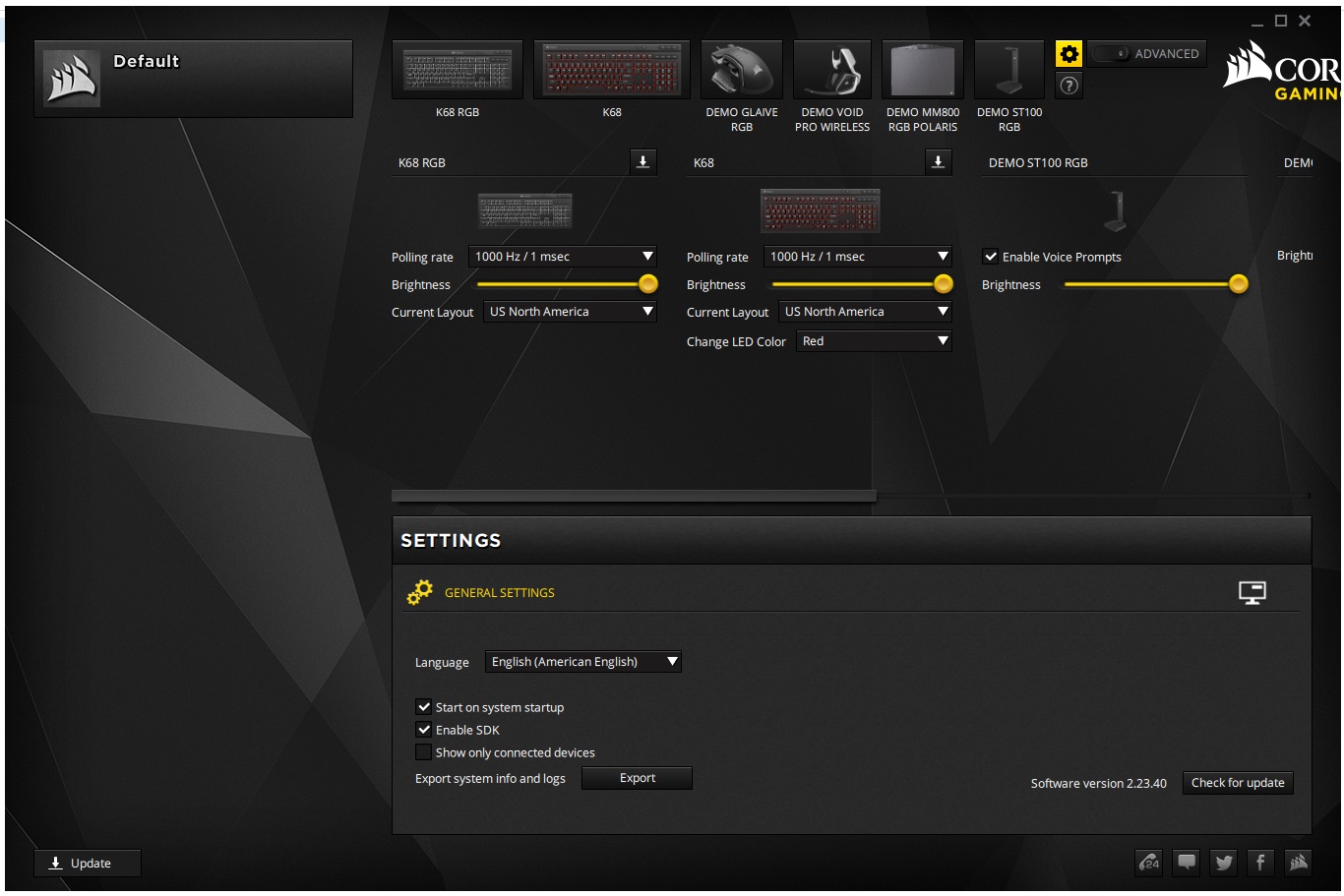
Task: Click the Check for update button
Action: tap(1238, 783)
